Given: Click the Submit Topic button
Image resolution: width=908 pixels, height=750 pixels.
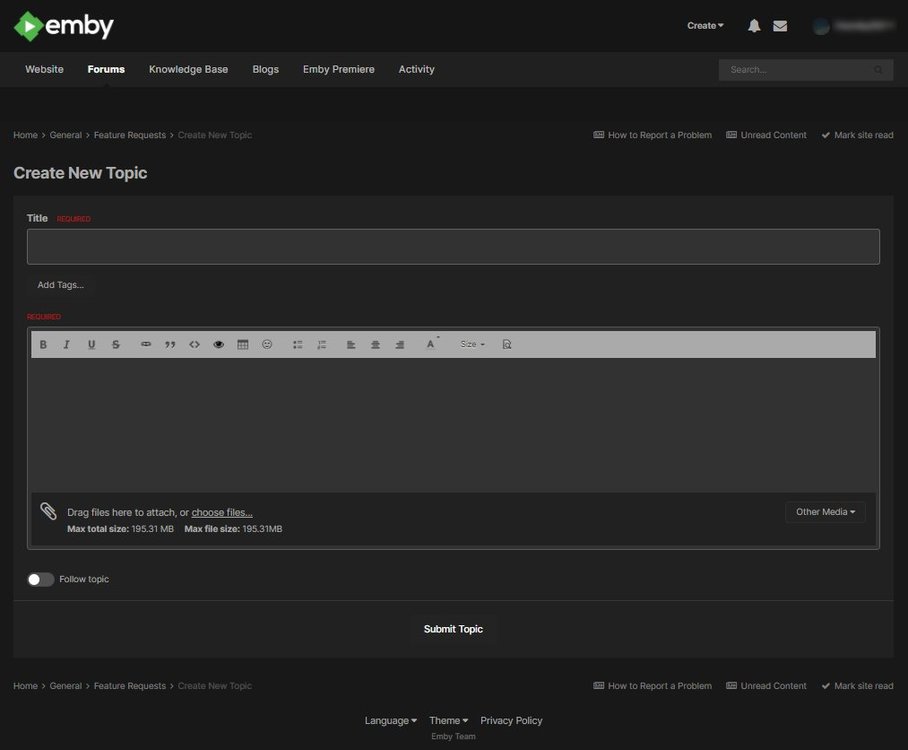Looking at the screenshot, I should click(x=453, y=629).
